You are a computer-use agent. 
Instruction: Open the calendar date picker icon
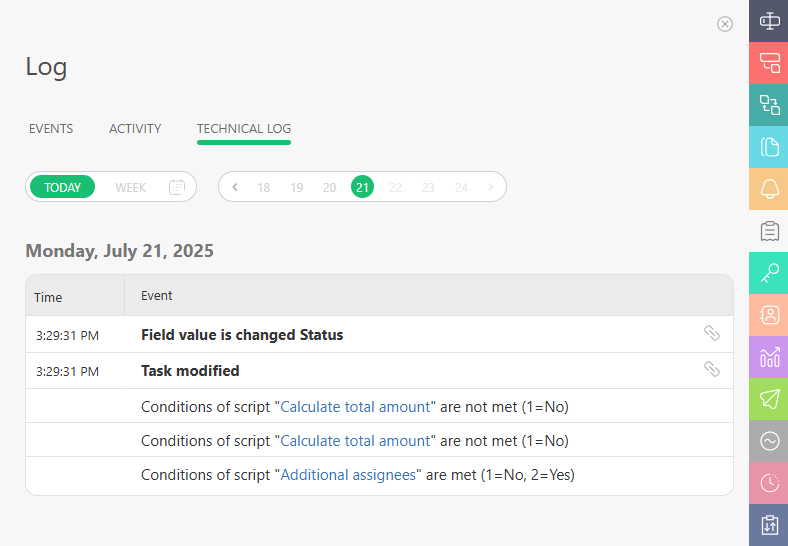tap(177, 187)
